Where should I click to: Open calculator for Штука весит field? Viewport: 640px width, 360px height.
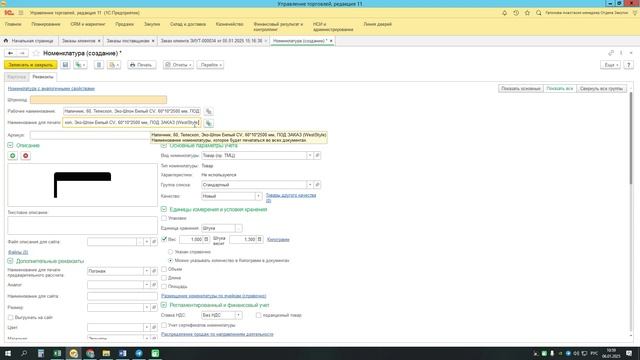[x=260, y=240]
